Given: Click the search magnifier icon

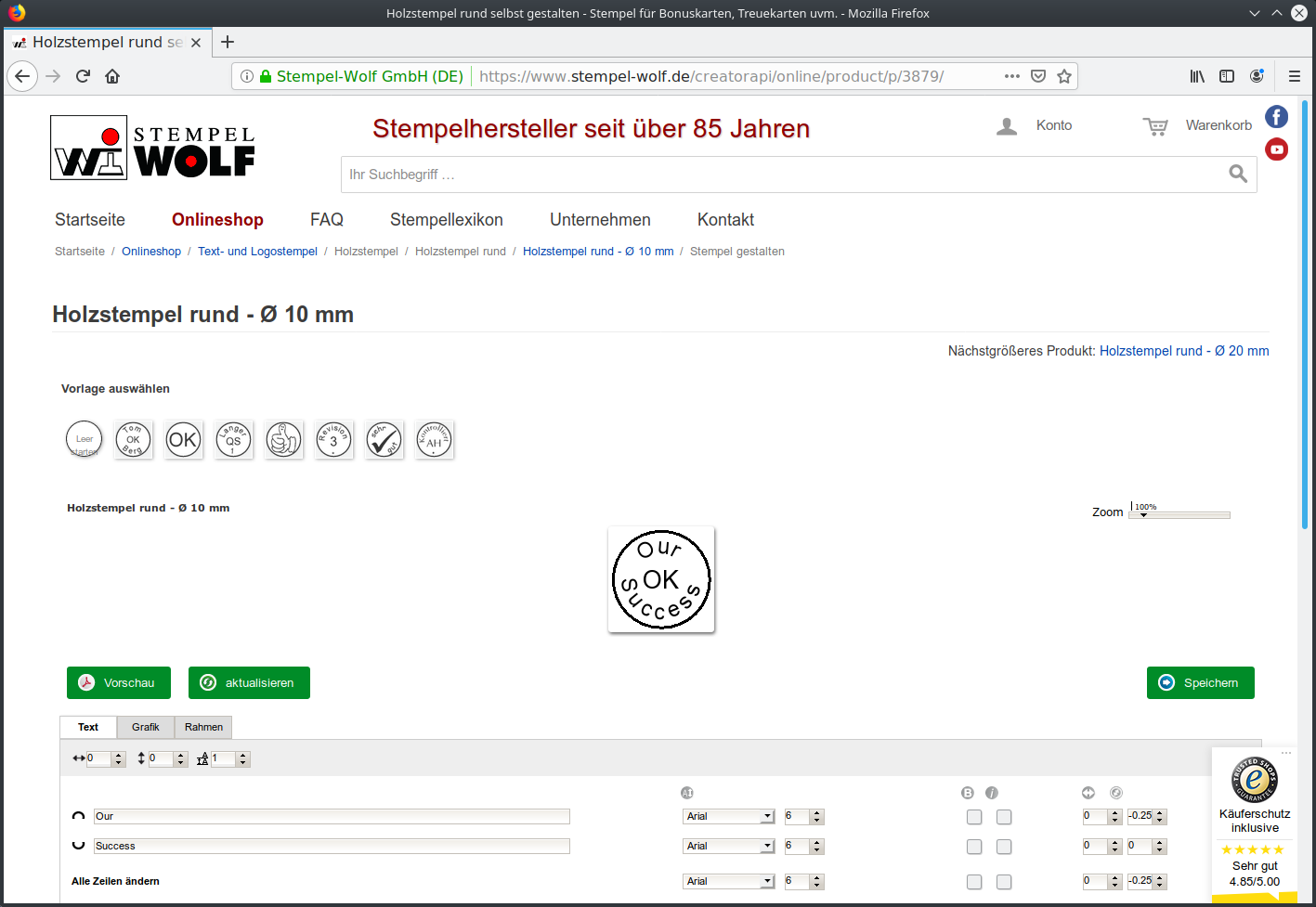Looking at the screenshot, I should coord(1238,174).
